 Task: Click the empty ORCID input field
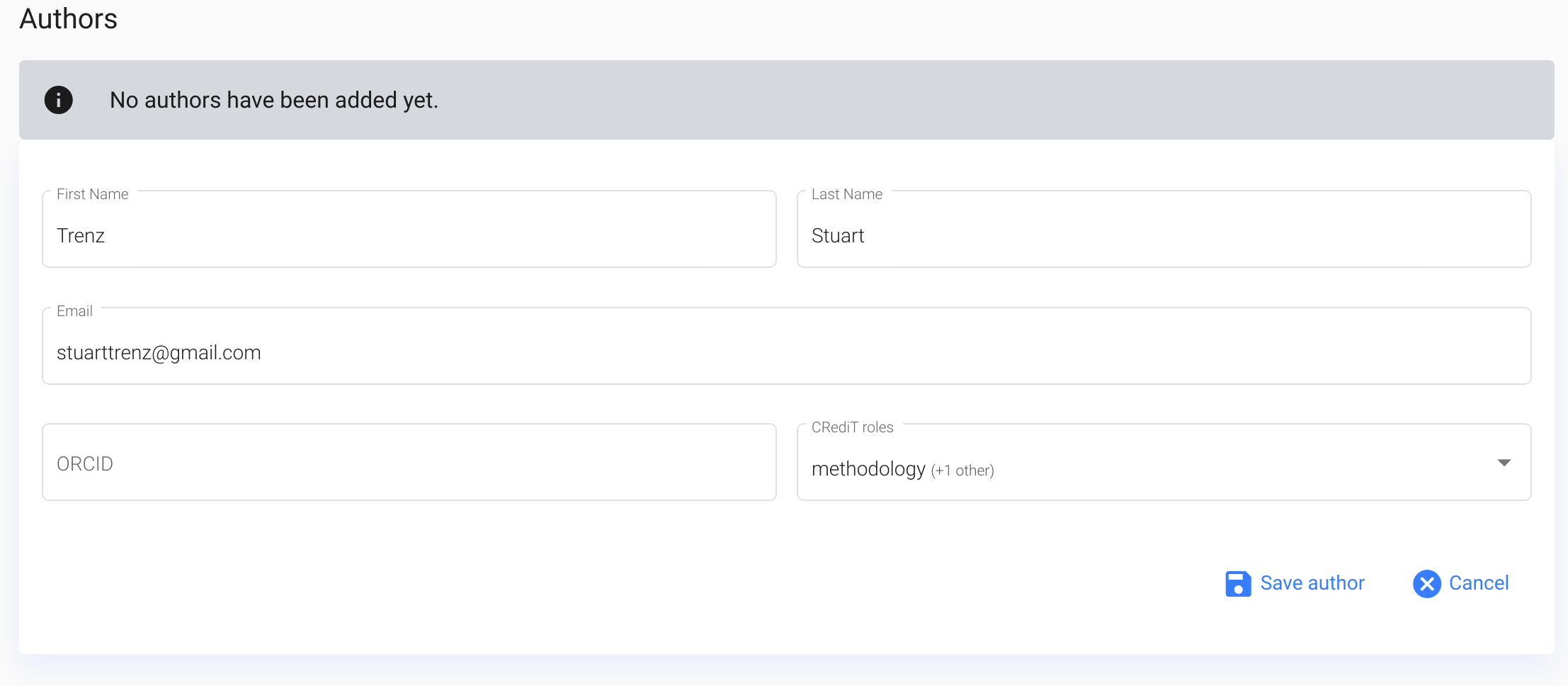click(409, 462)
